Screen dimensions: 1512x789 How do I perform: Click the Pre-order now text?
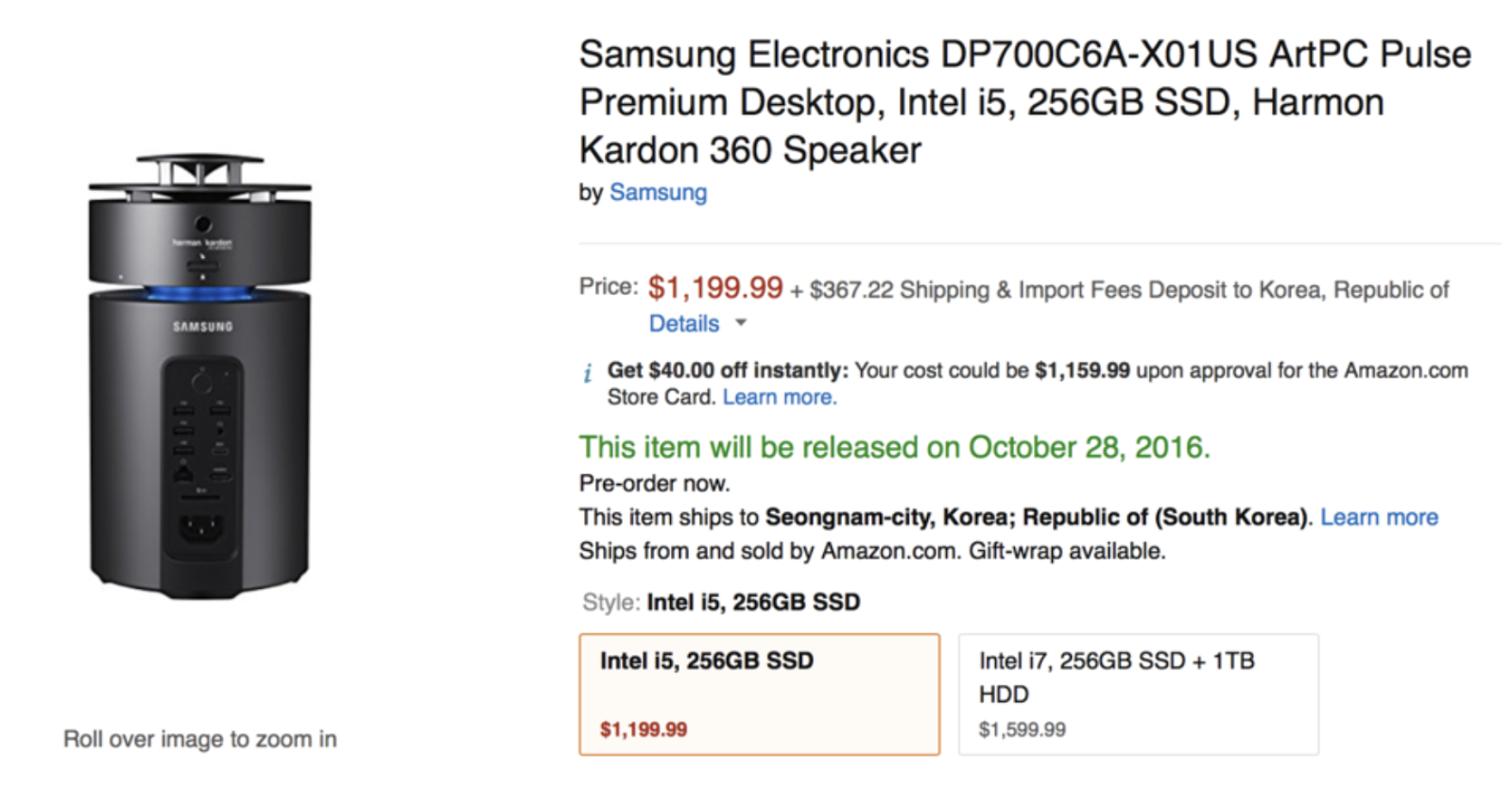click(x=654, y=484)
